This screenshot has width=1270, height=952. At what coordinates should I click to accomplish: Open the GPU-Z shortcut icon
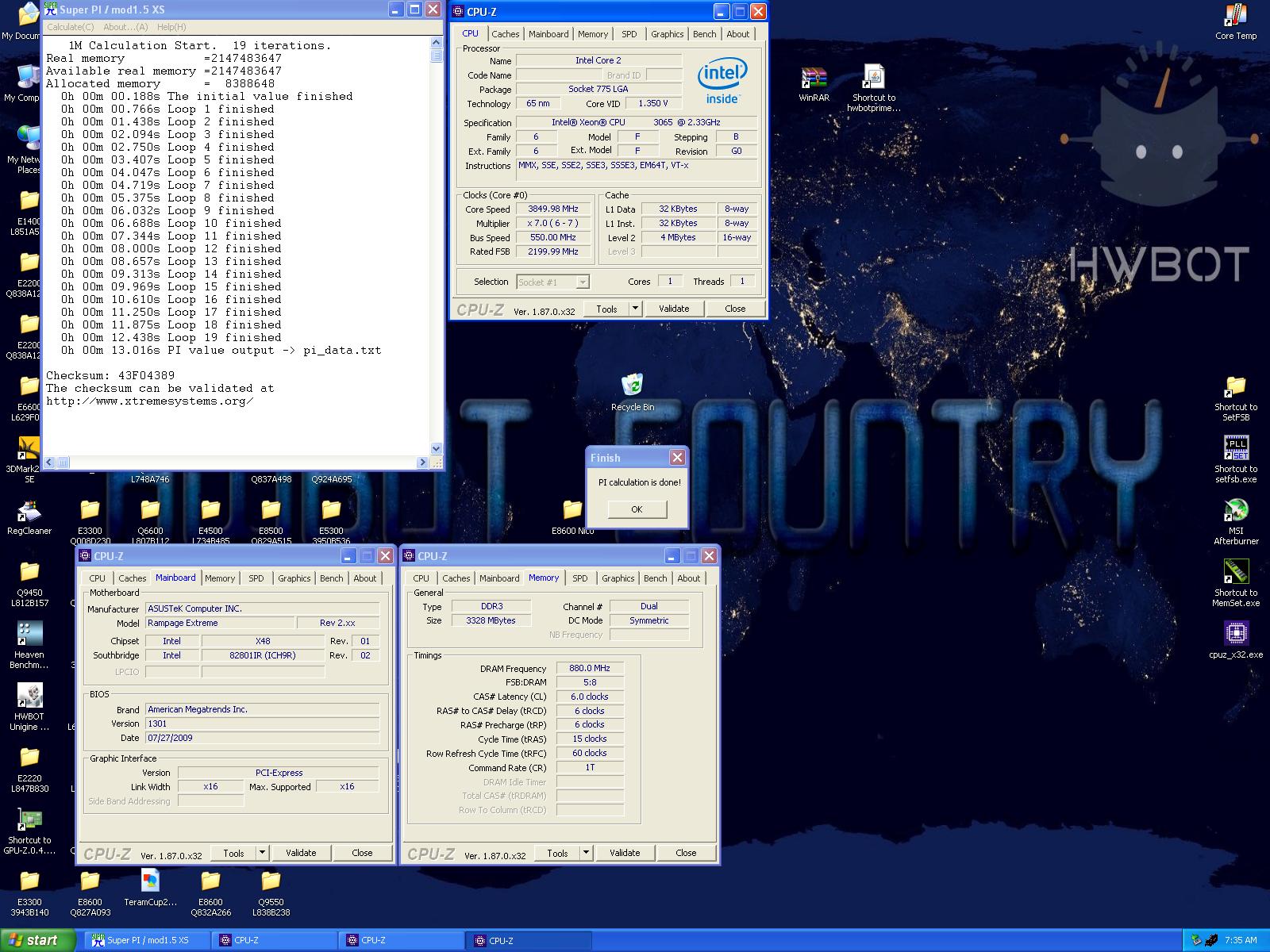coord(29,820)
